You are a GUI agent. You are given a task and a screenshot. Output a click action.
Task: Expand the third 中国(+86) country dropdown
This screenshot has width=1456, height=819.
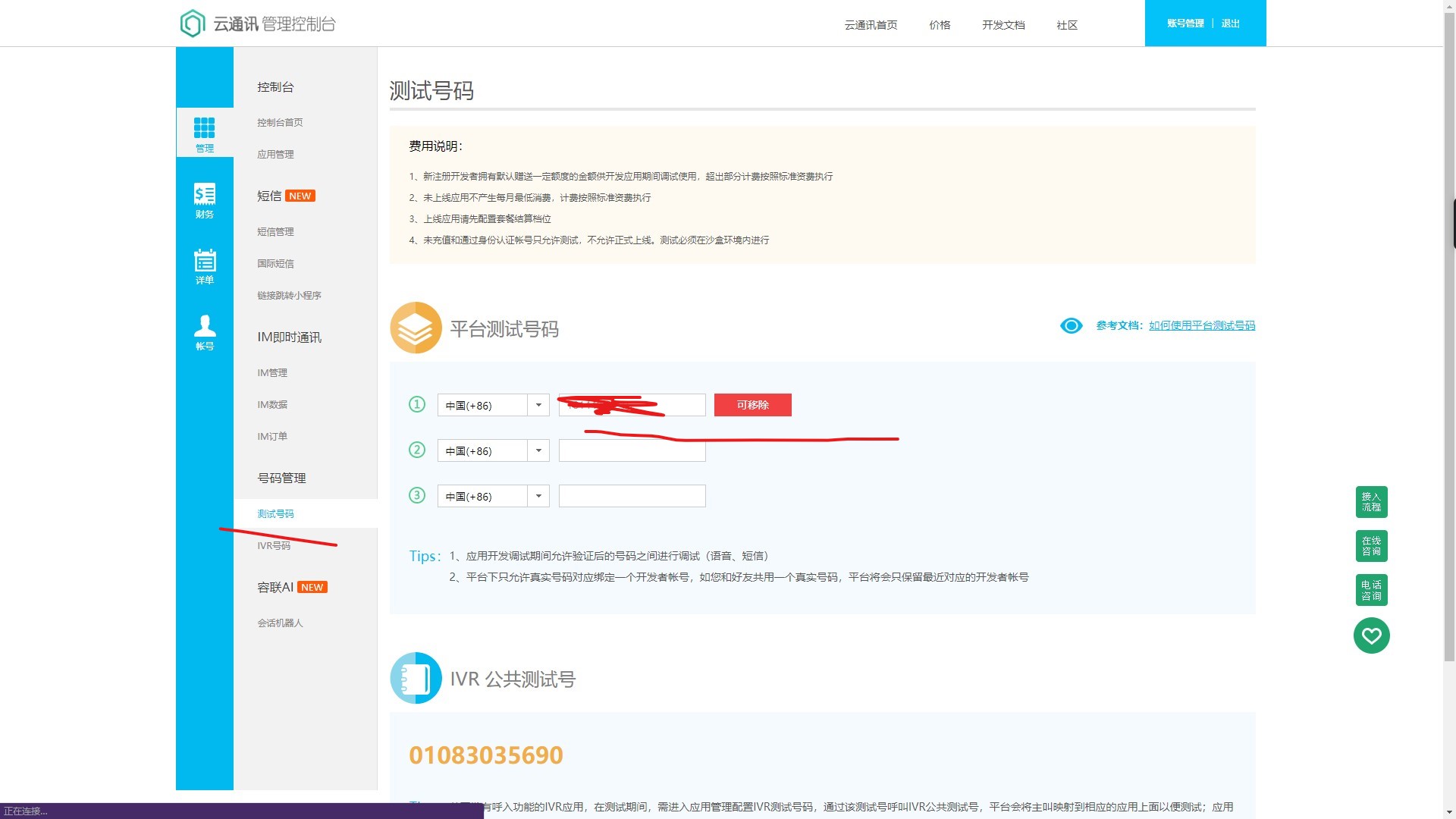coord(538,496)
